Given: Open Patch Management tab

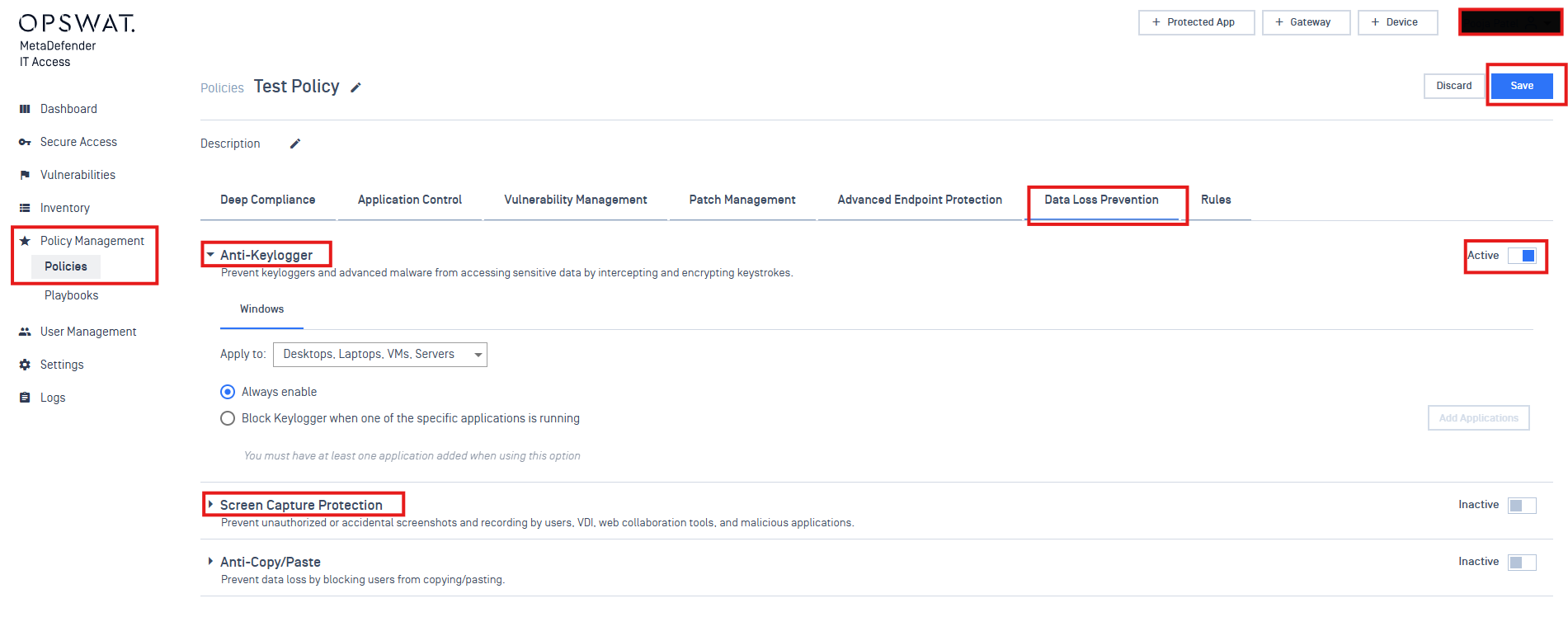Looking at the screenshot, I should 742,200.
